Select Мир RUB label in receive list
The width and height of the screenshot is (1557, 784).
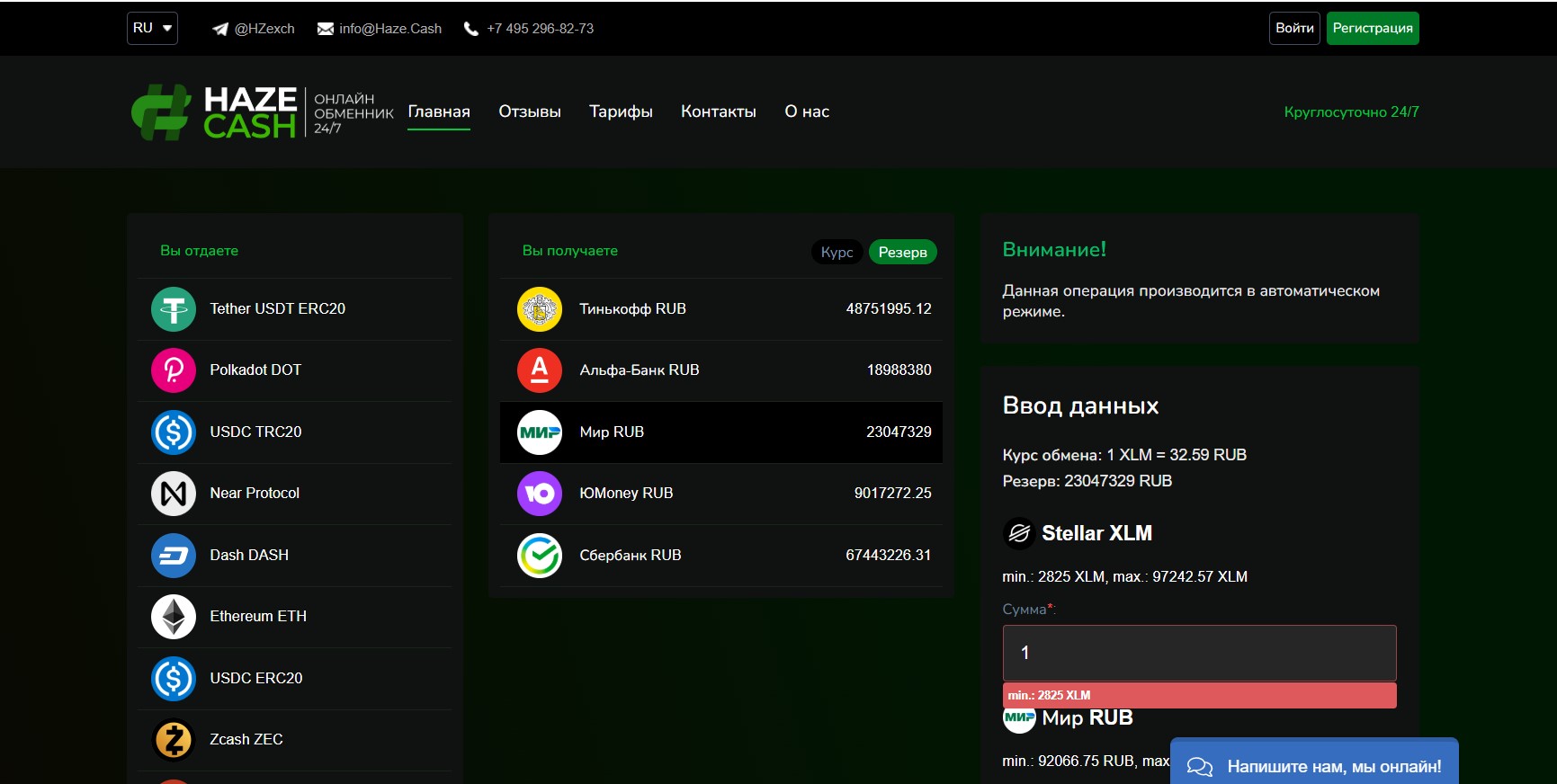click(x=612, y=432)
